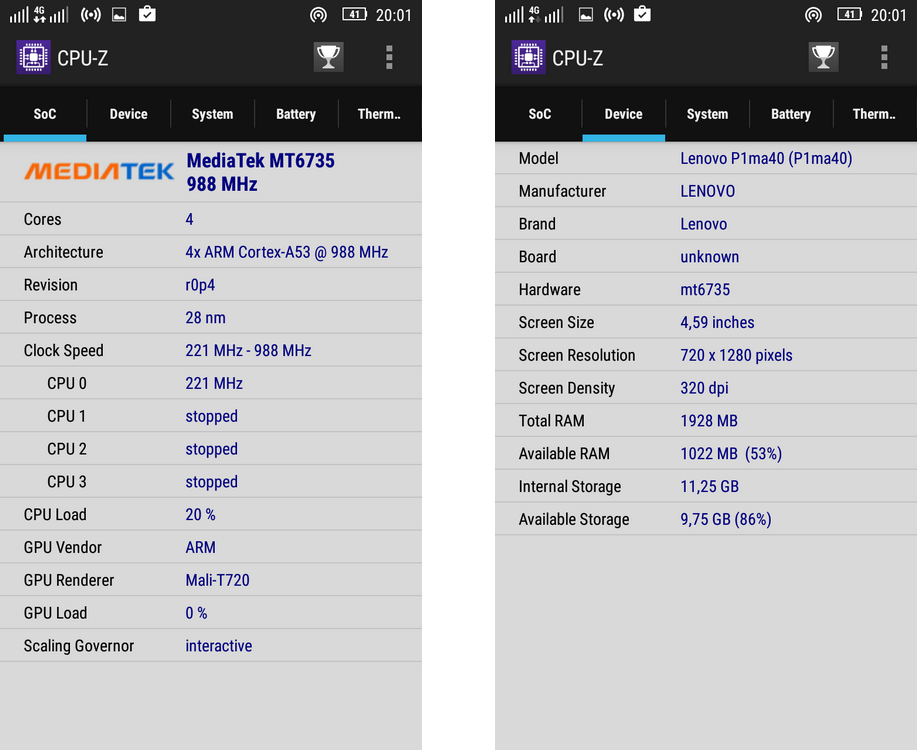Select Clock Speed value '221 MHz - 988 MHz'
The width and height of the screenshot is (918, 750).
[x=248, y=351]
